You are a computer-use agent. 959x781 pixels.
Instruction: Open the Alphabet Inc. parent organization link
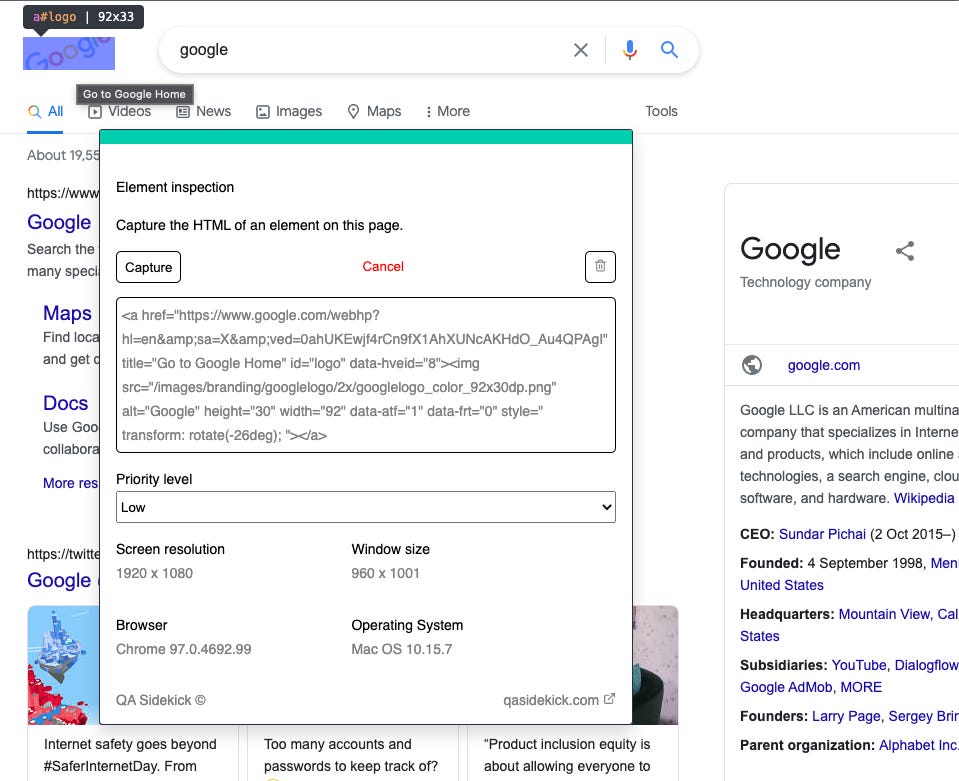[x=918, y=745]
